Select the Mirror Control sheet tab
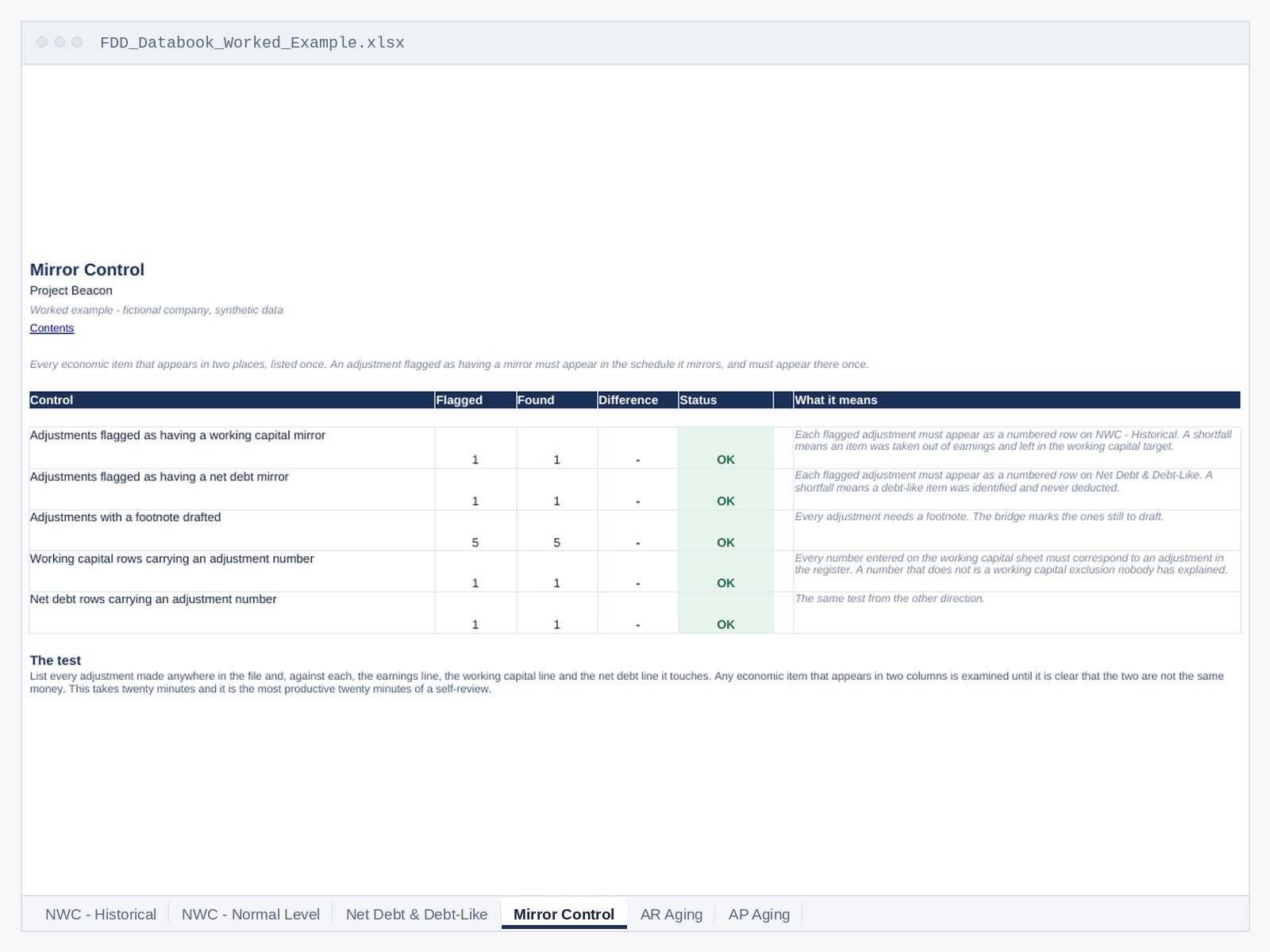The image size is (1270, 952). click(x=564, y=914)
